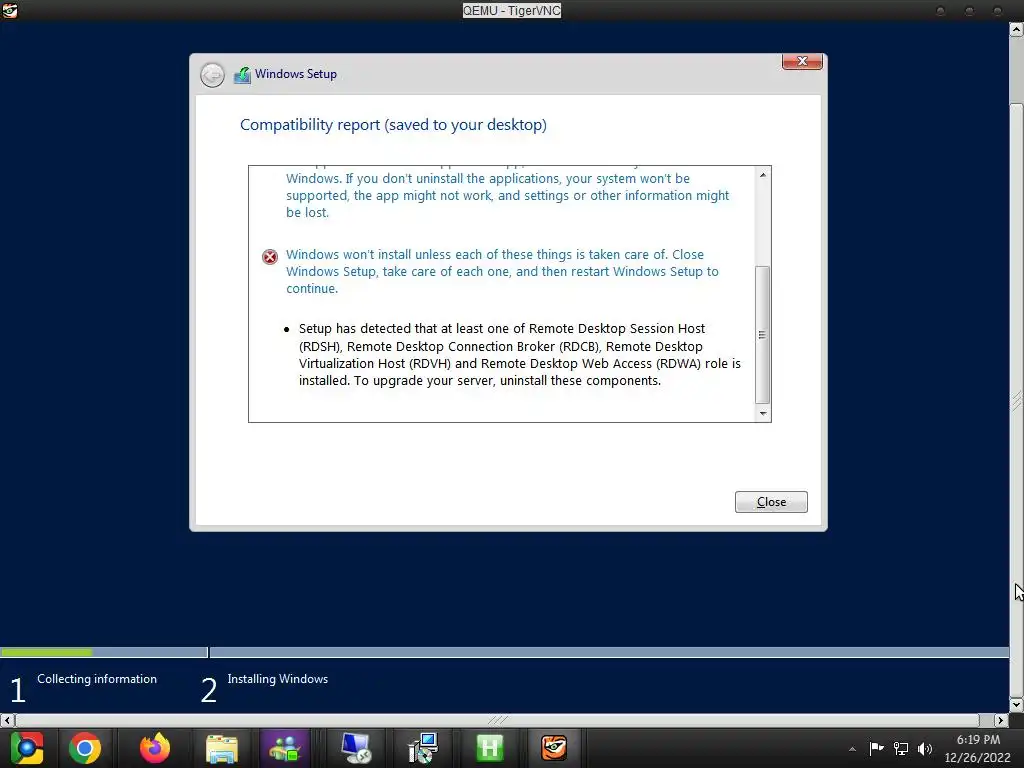Click the compatibility report scrollbar thumb

pos(762,334)
